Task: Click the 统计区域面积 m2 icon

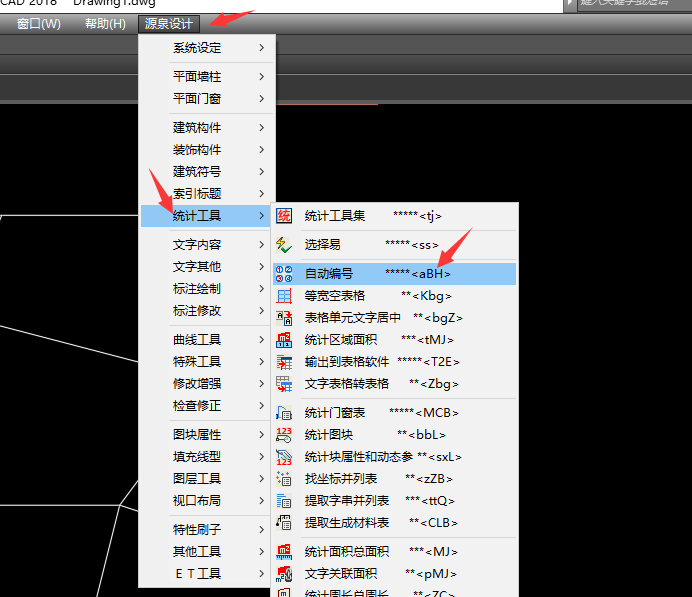Action: point(284,340)
